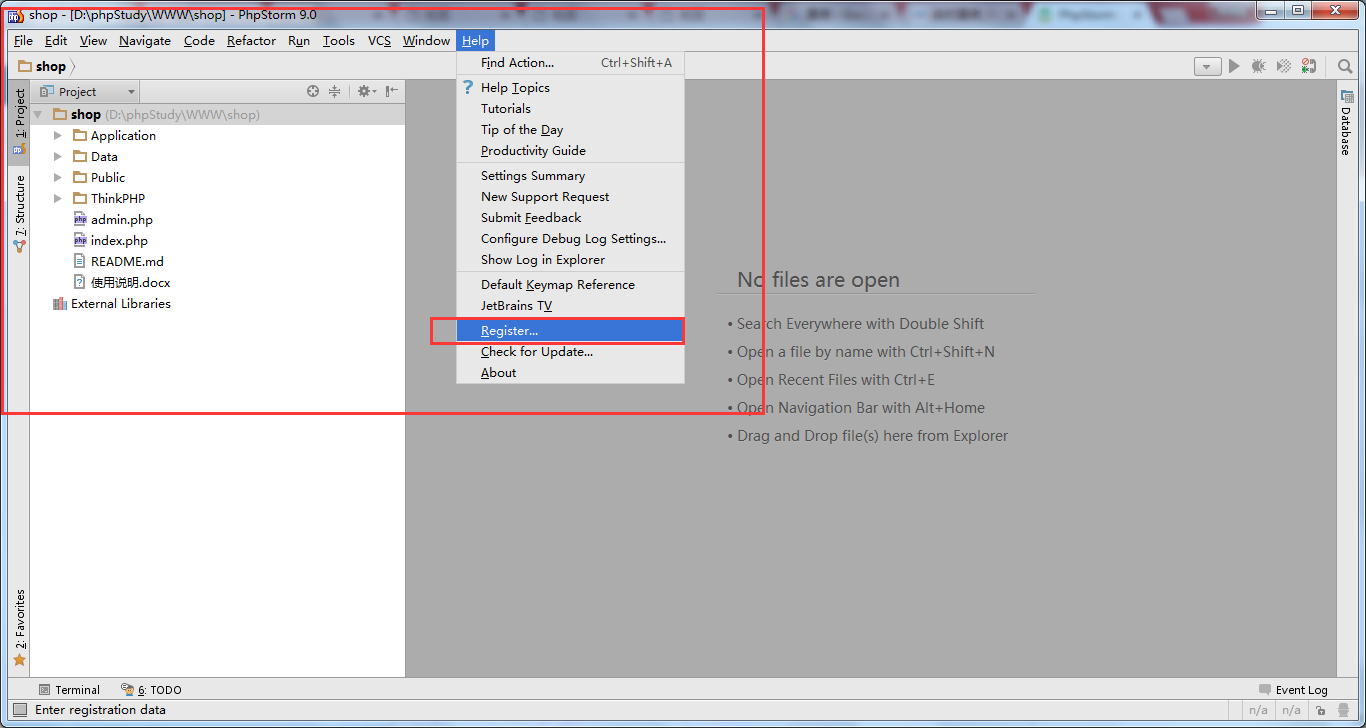Choose Check for Update...
The image size is (1366, 728).
[x=570, y=351]
